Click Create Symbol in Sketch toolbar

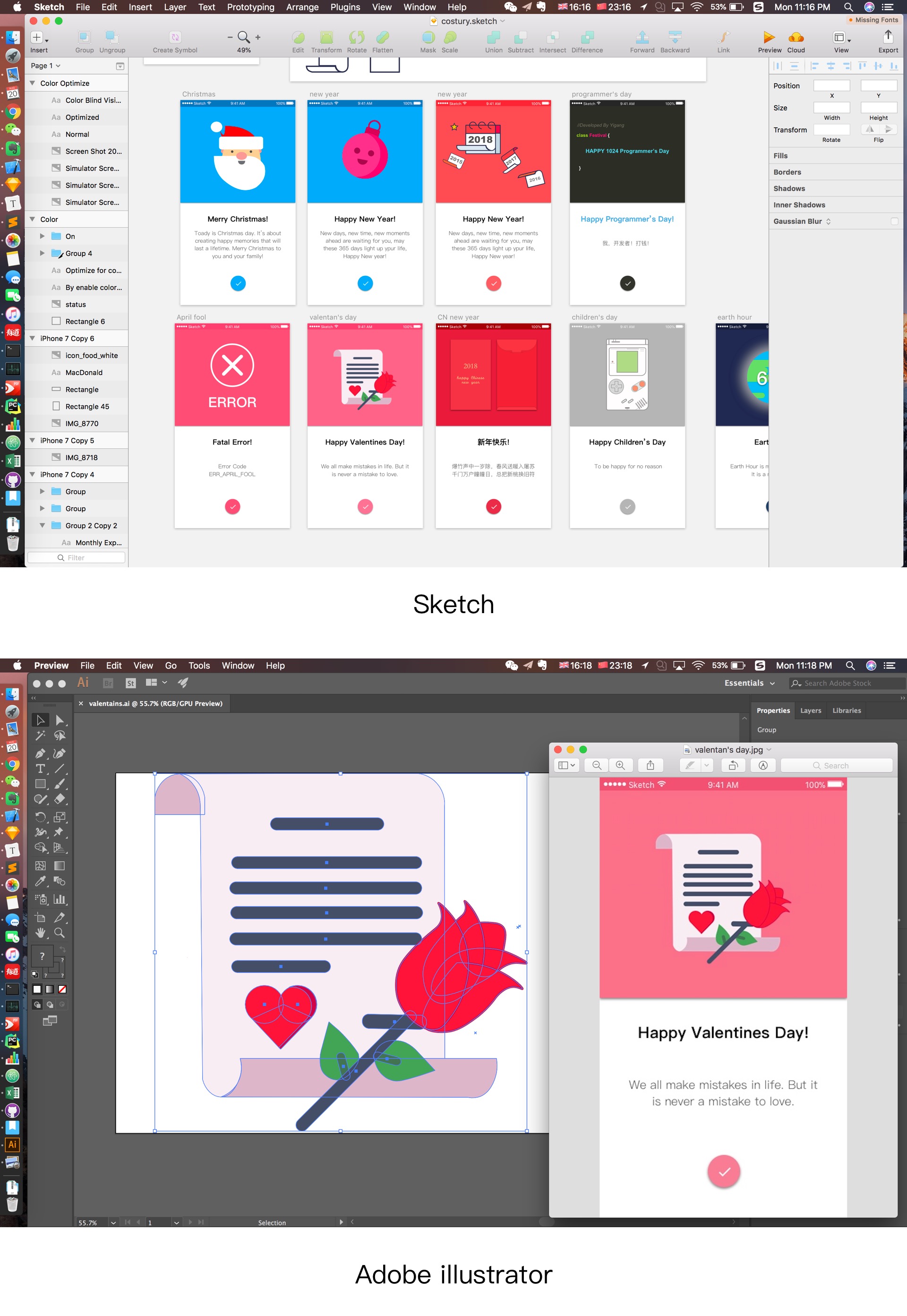pyautogui.click(x=175, y=37)
